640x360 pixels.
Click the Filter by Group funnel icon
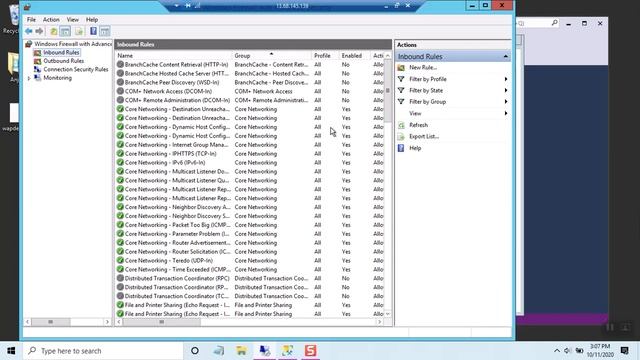click(x=401, y=102)
